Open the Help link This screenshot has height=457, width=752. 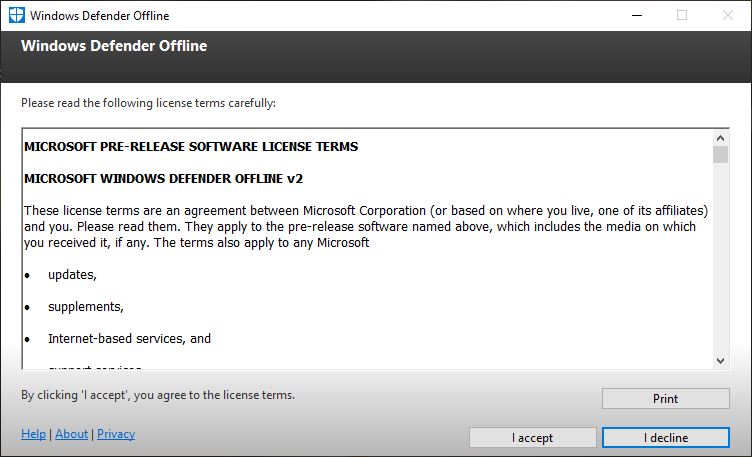[x=33, y=434]
